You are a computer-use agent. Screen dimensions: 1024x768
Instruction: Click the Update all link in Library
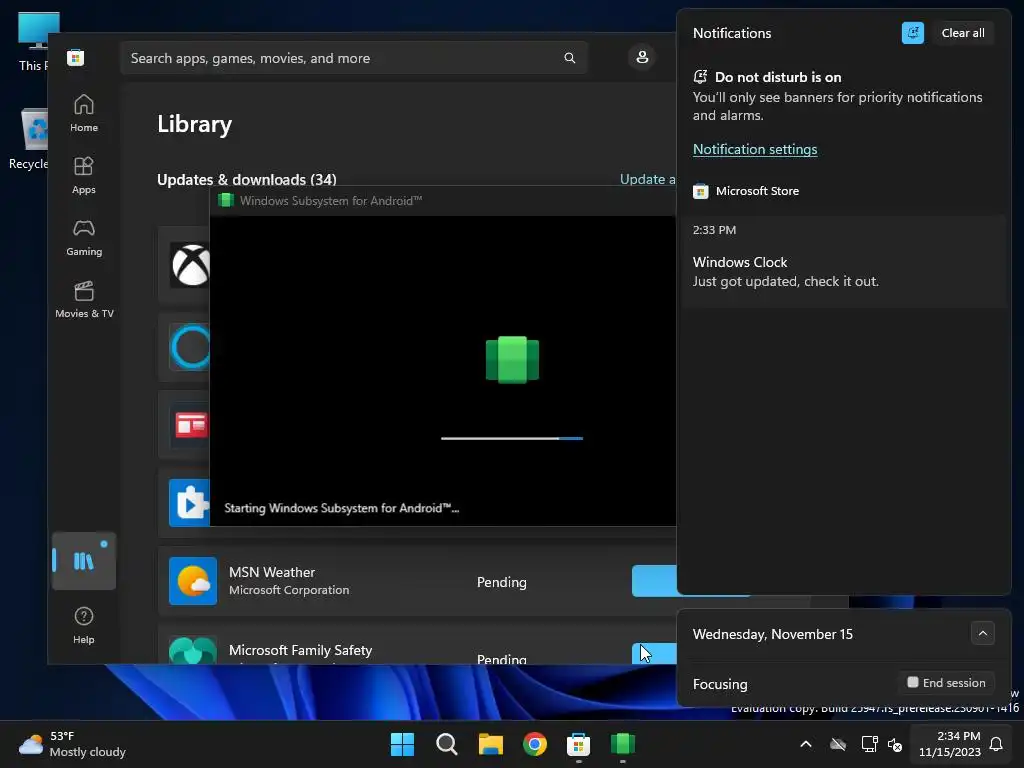647,179
